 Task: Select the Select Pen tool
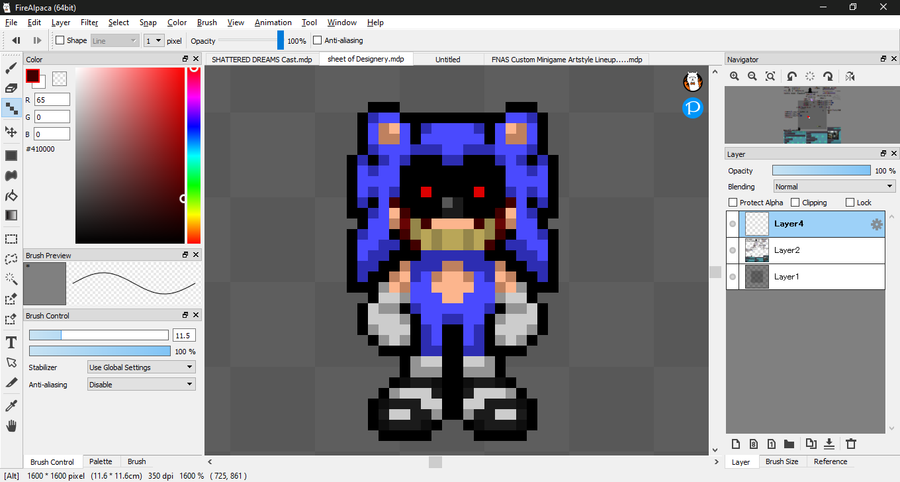coord(11,299)
